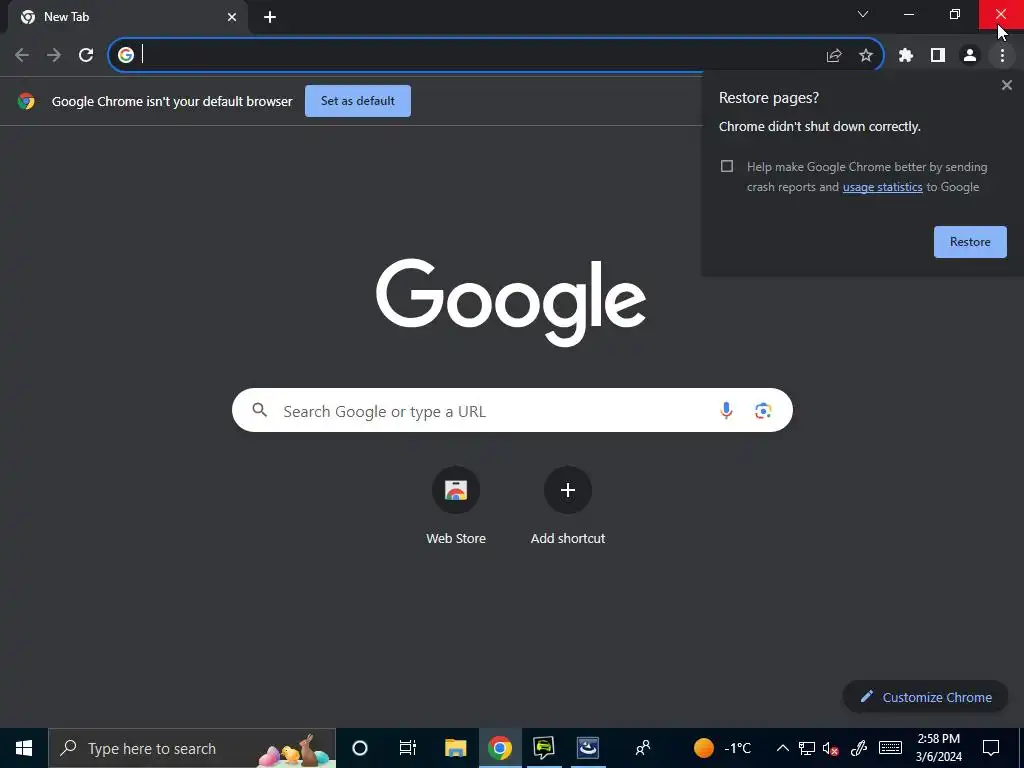Open the profile avatar icon
This screenshot has width=1024, height=768.
[x=970, y=56]
